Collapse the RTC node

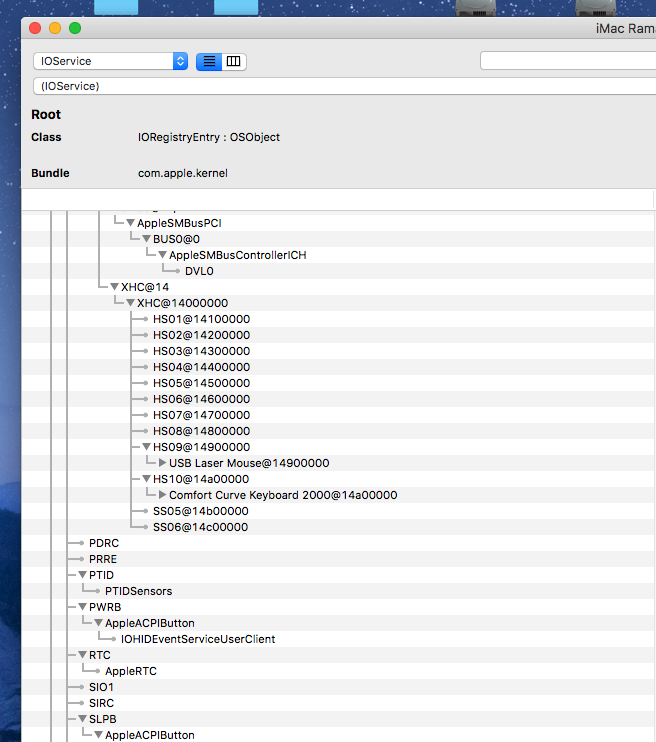[x=82, y=655]
